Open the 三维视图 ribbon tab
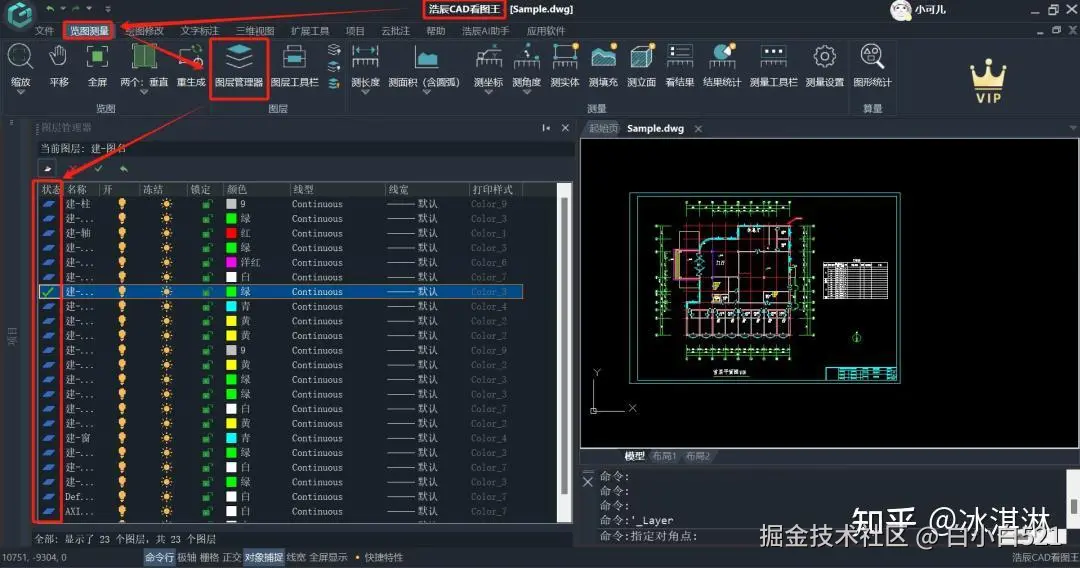1080x568 pixels. (x=255, y=31)
